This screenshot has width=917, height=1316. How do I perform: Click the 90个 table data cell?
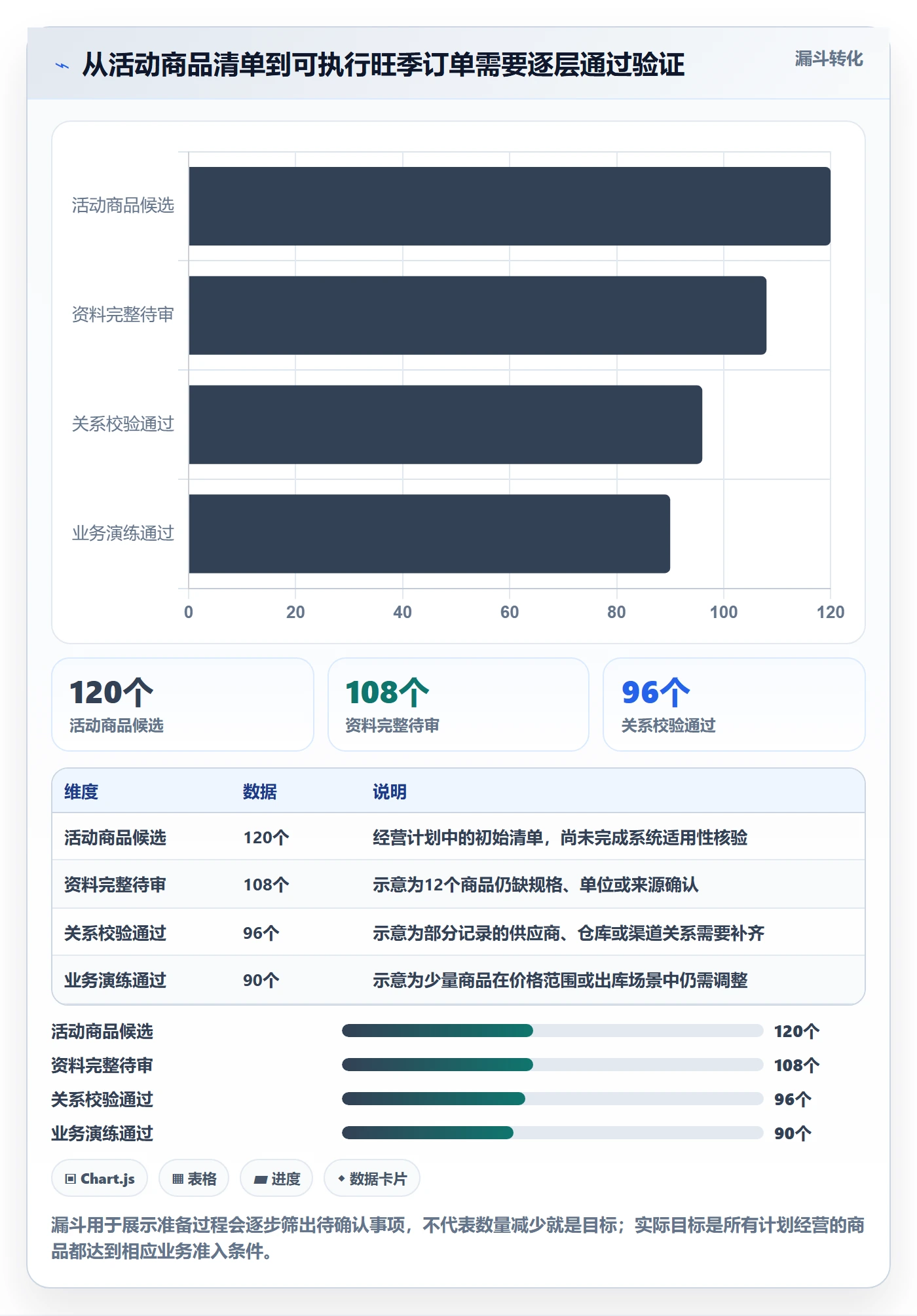[x=261, y=980]
